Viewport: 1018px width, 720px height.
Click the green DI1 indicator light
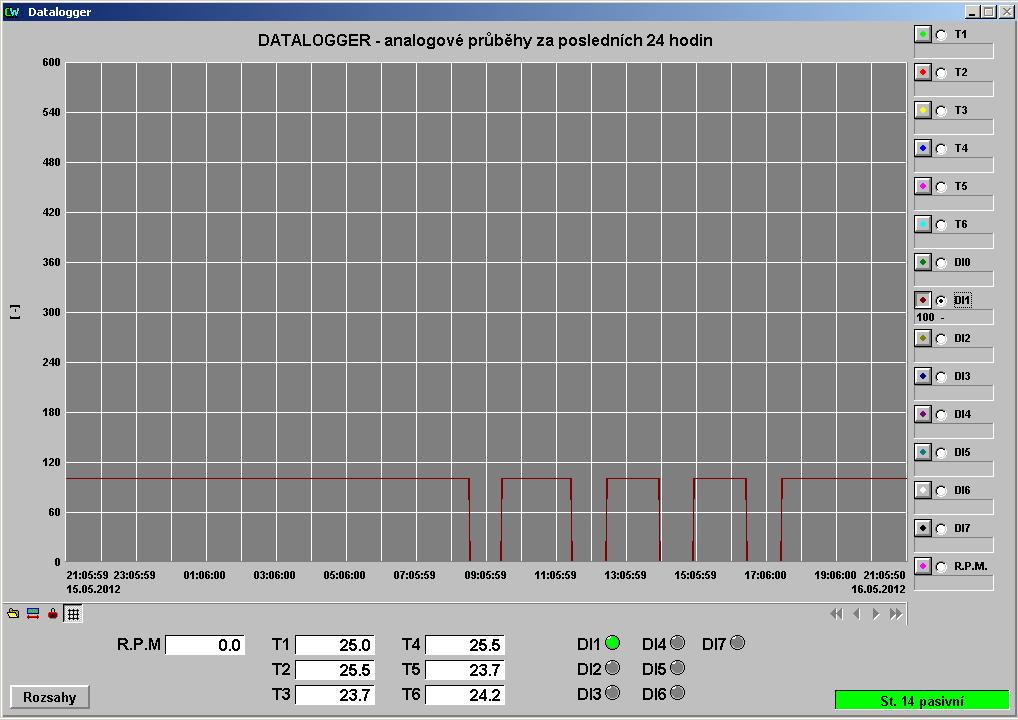coord(612,643)
